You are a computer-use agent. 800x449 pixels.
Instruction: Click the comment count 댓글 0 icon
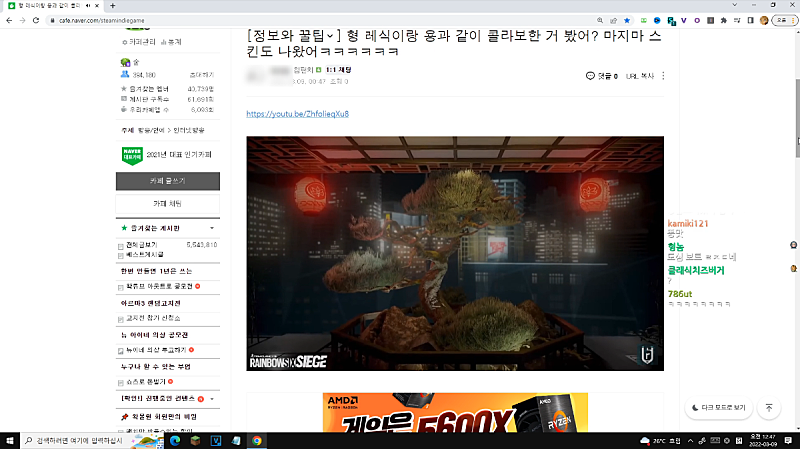coord(602,76)
